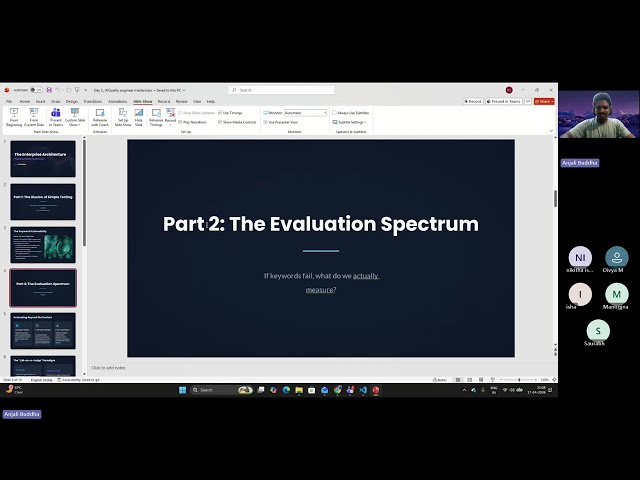The image size is (640, 480).
Task: Expand Subtitle Settings dropdown arrow
Action: coord(365,122)
